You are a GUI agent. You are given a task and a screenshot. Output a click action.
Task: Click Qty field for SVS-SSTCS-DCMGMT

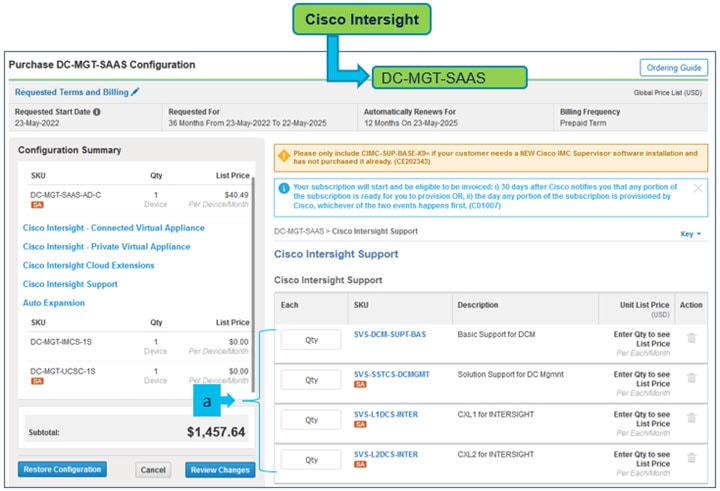[x=311, y=380]
